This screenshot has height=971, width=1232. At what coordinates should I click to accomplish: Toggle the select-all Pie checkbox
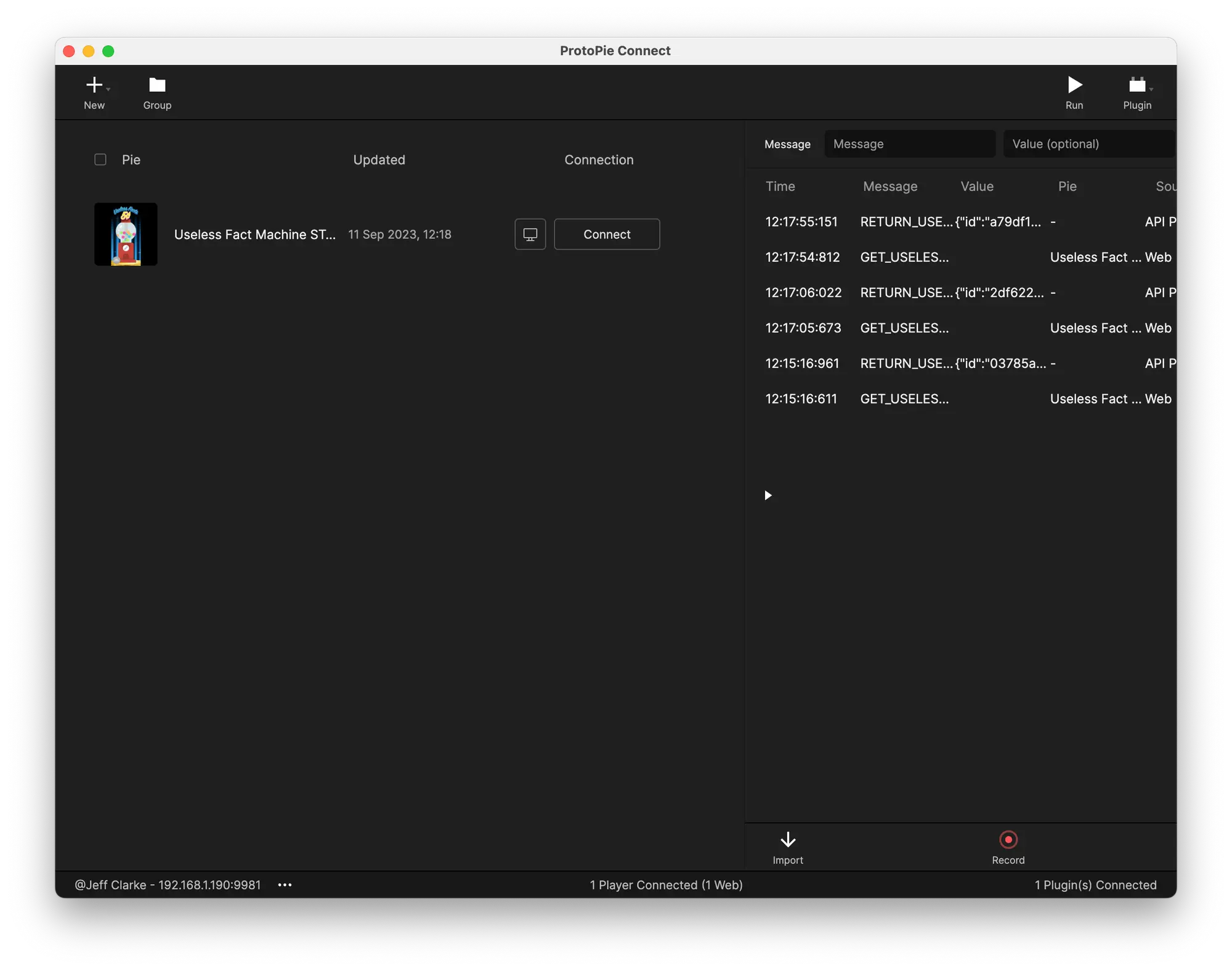tap(100, 160)
